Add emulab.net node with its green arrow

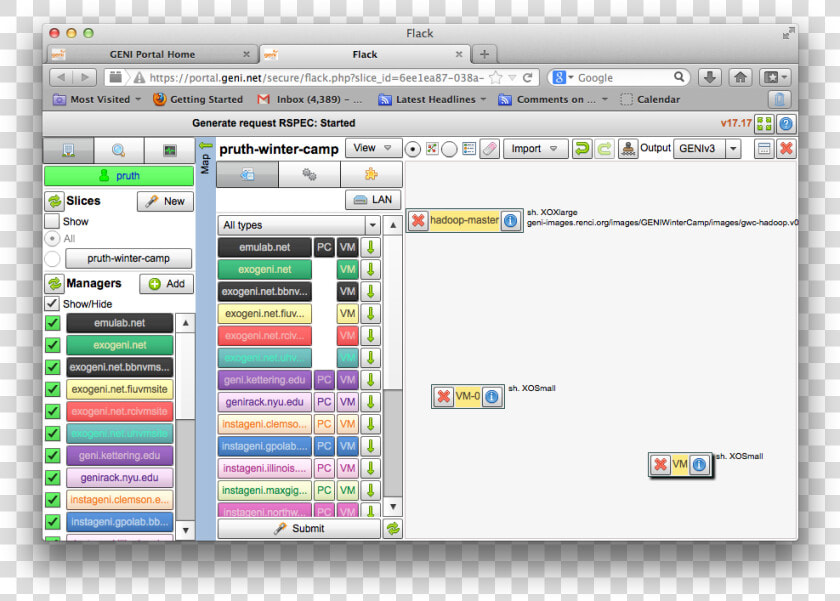370,247
